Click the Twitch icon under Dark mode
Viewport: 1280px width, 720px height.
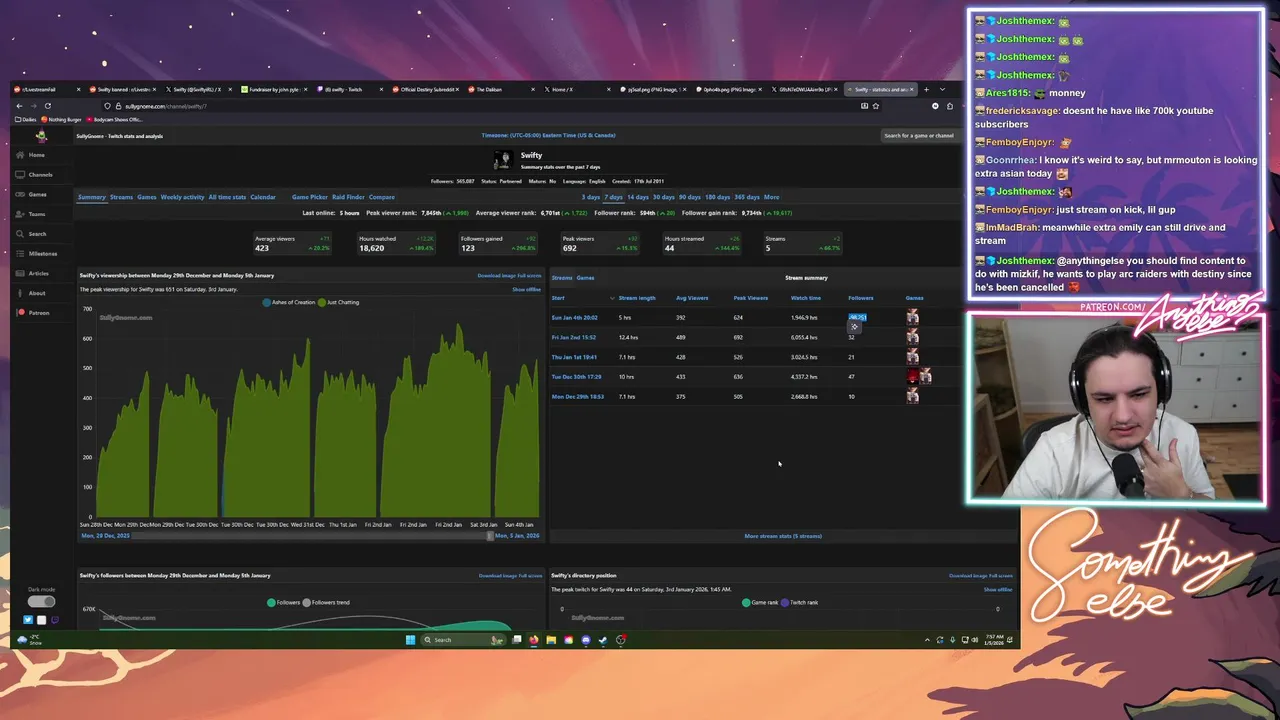(x=54, y=620)
